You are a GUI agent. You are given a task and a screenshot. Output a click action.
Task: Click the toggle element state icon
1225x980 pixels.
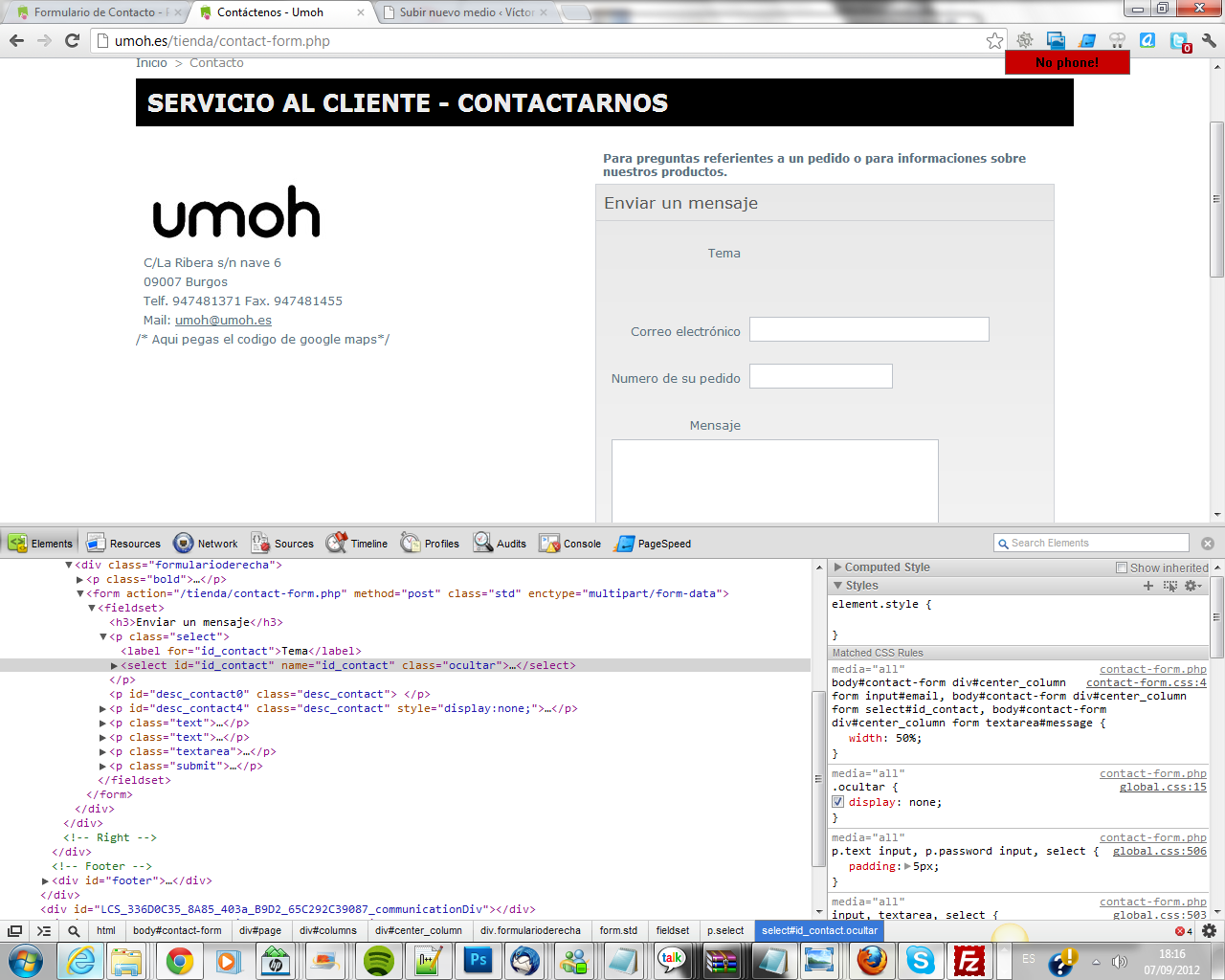(1170, 586)
